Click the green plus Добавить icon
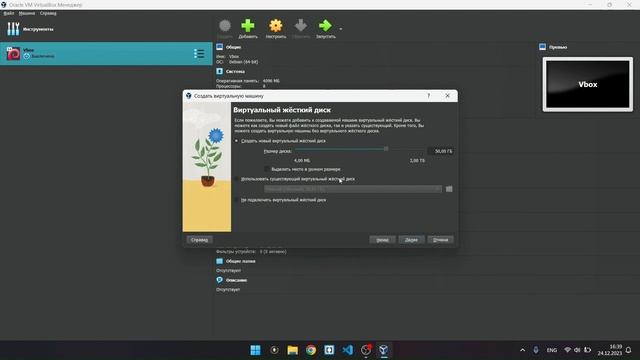The width and height of the screenshot is (640, 360). (x=248, y=26)
